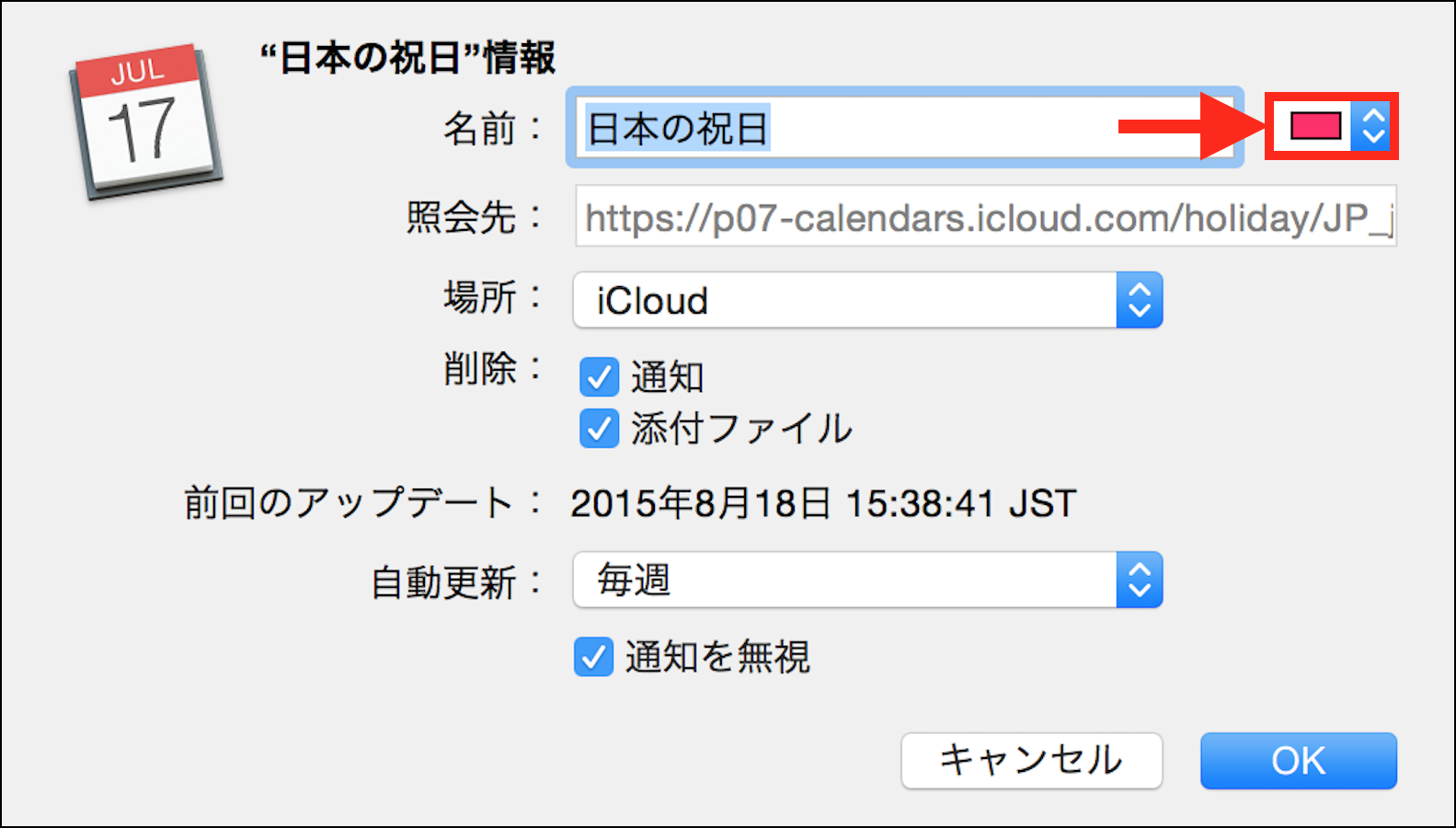Screen dimensions: 1456x828
Task: Click the 照会先 URL field
Action: [x=985, y=217]
